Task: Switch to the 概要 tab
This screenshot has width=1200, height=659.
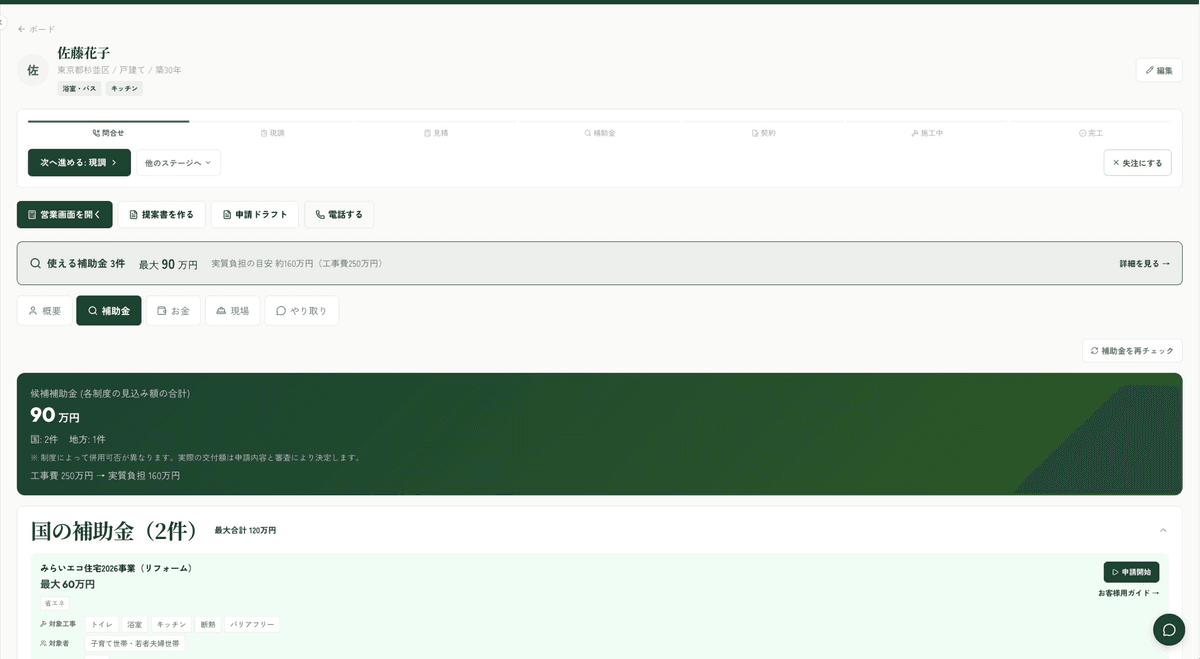Action: pos(44,311)
